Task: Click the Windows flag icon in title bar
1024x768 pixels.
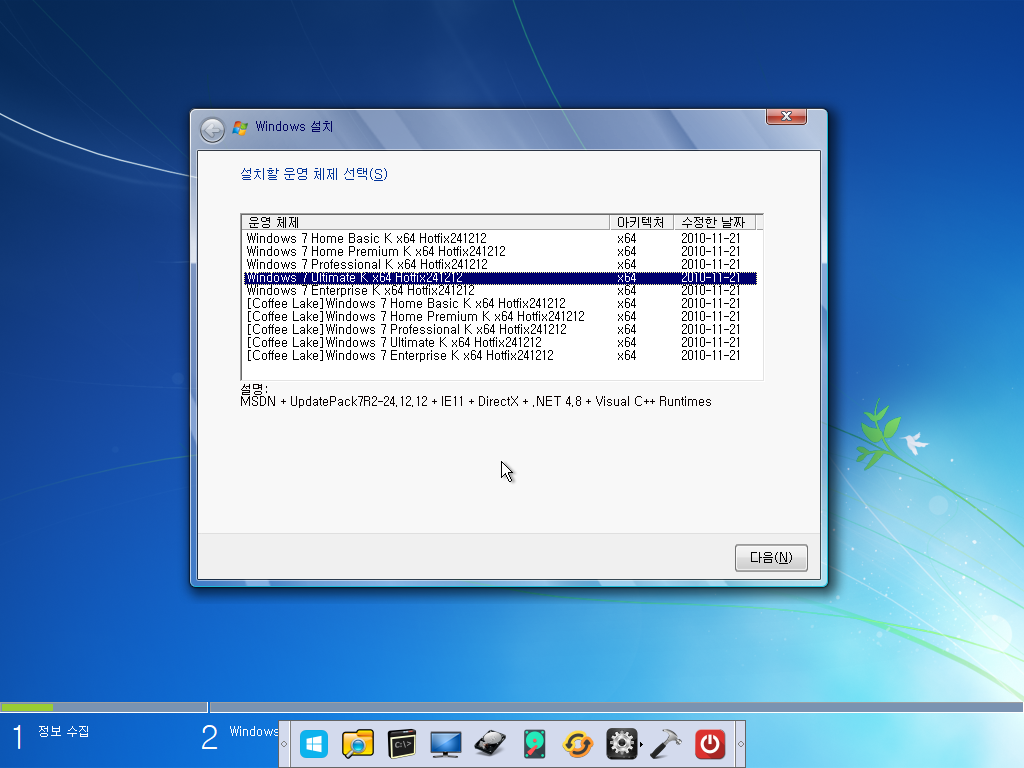Action: (x=240, y=127)
